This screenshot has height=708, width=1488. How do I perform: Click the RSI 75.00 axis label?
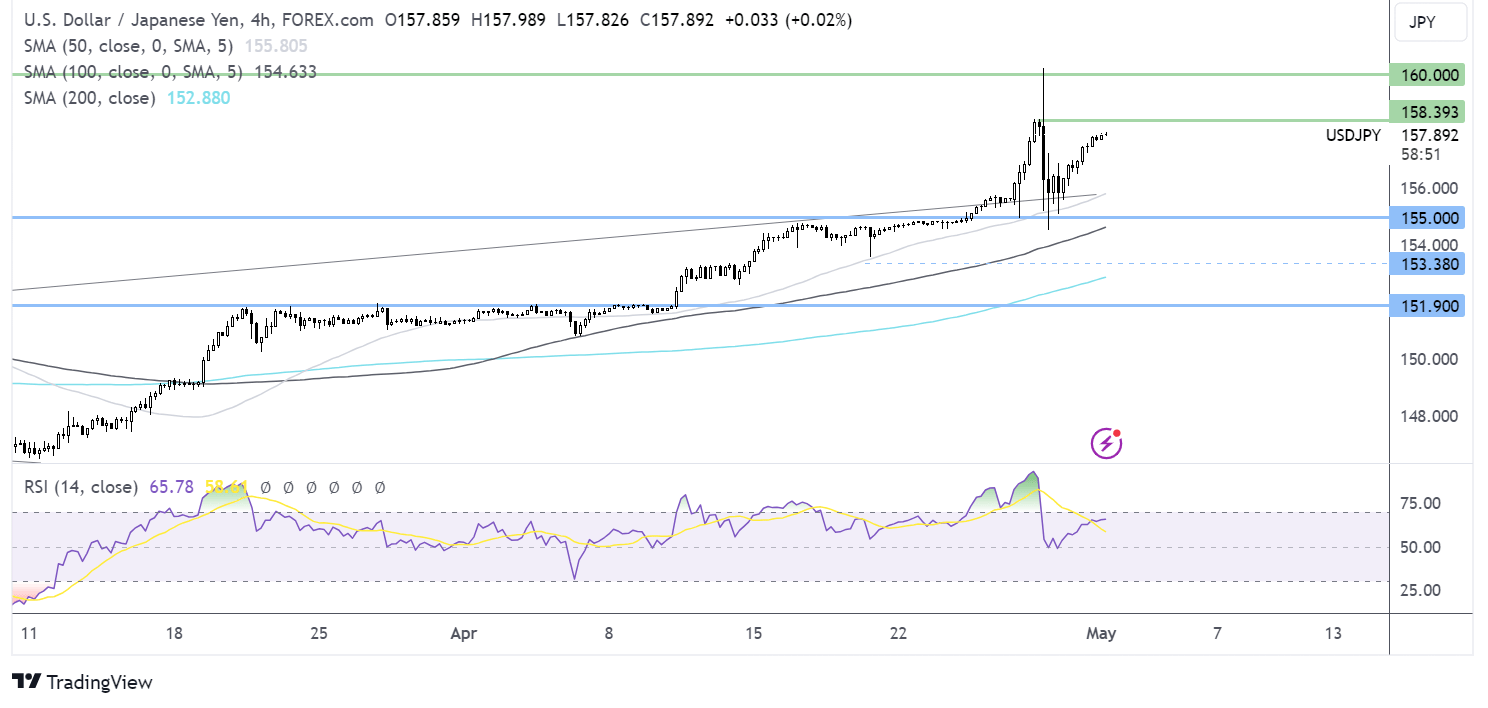click(1419, 503)
